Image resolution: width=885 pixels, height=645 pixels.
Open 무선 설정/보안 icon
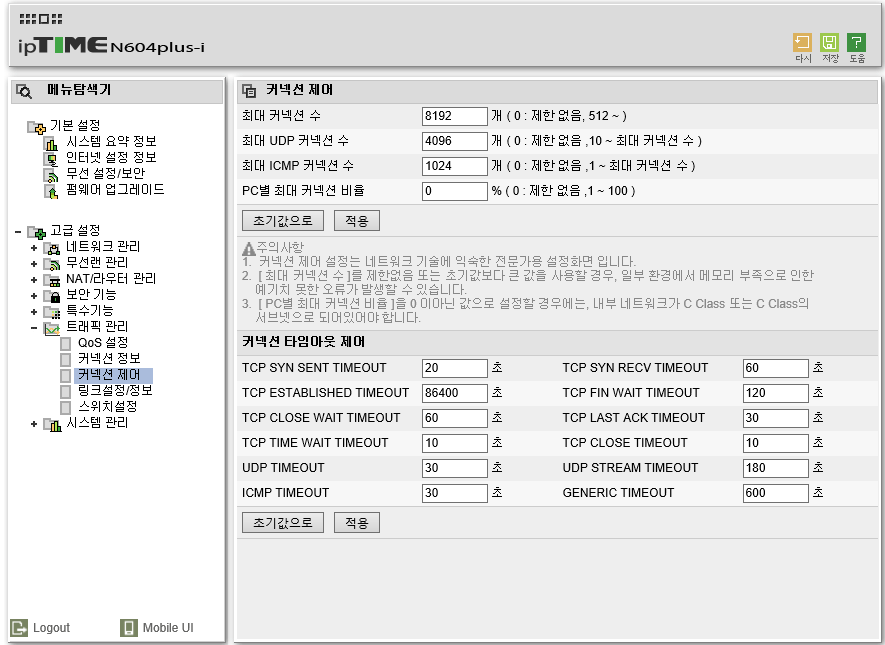51,175
